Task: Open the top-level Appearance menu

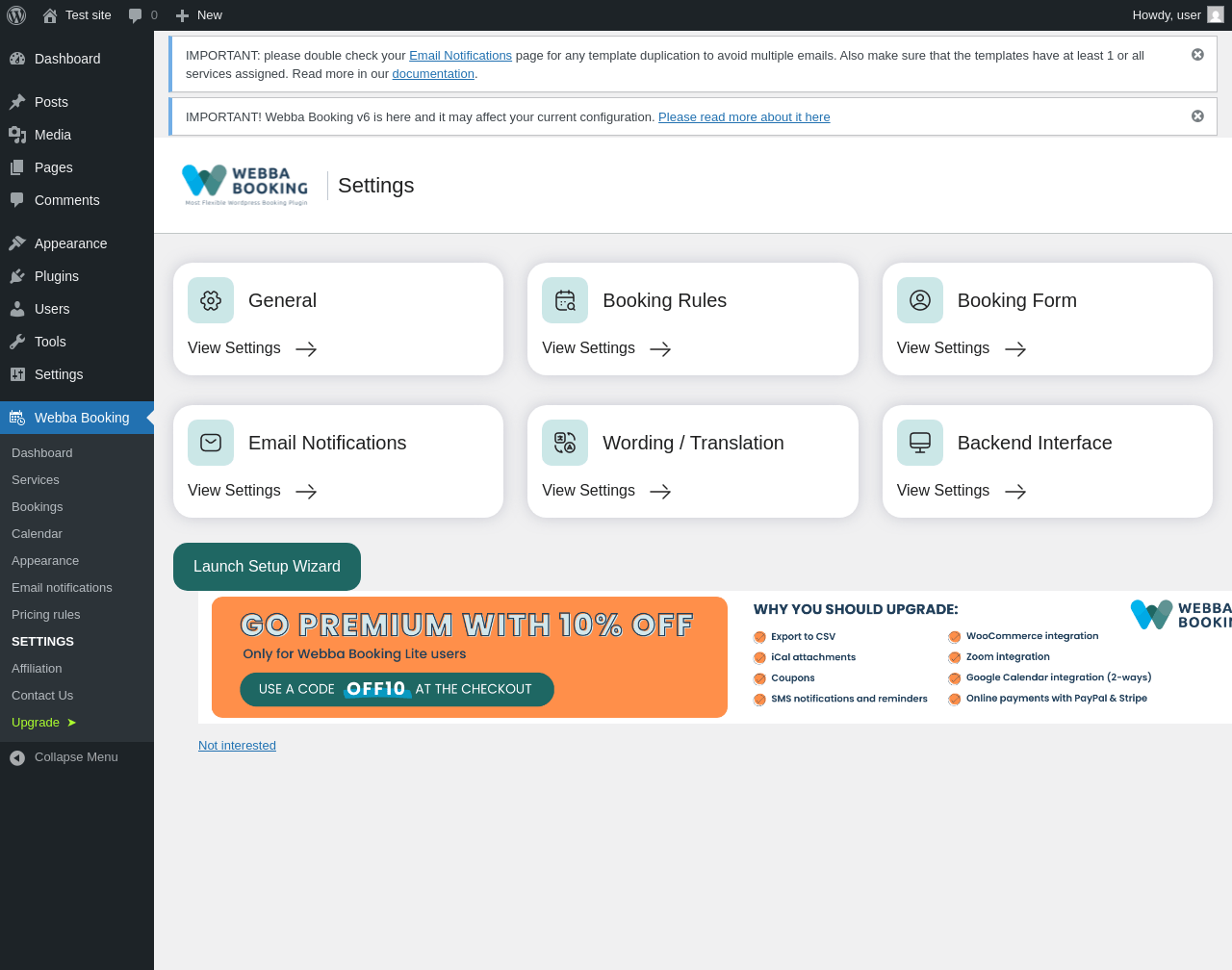Action: tap(77, 243)
